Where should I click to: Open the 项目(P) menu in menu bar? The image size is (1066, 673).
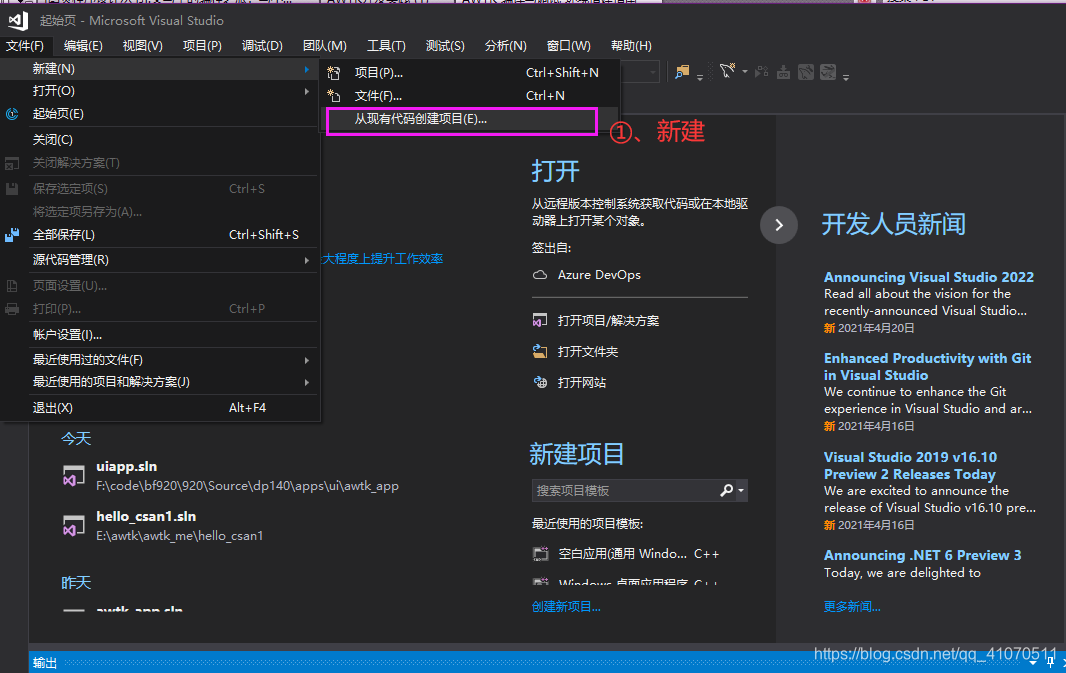pos(202,46)
